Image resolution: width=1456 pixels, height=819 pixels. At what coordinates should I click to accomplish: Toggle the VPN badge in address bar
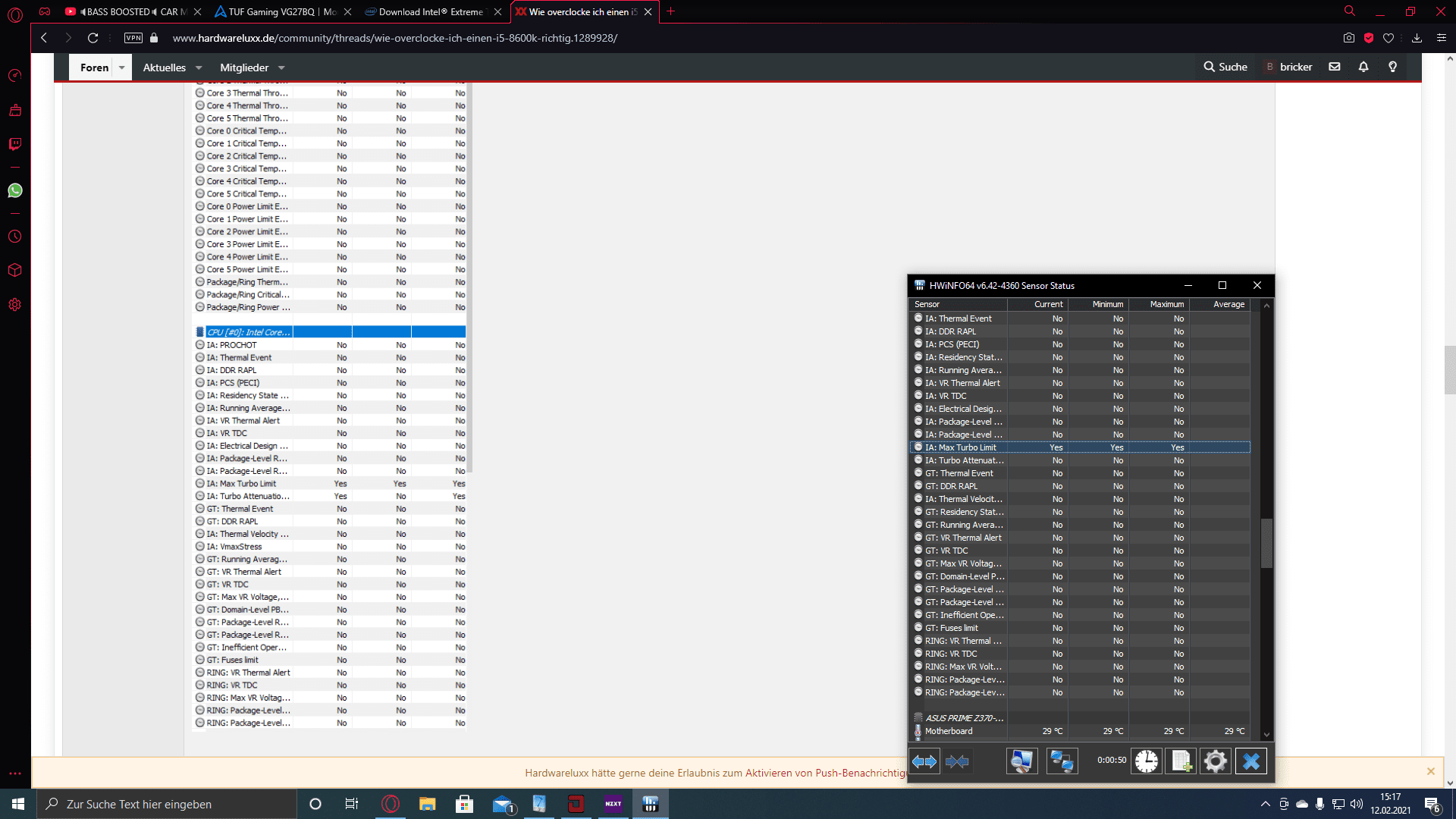133,38
